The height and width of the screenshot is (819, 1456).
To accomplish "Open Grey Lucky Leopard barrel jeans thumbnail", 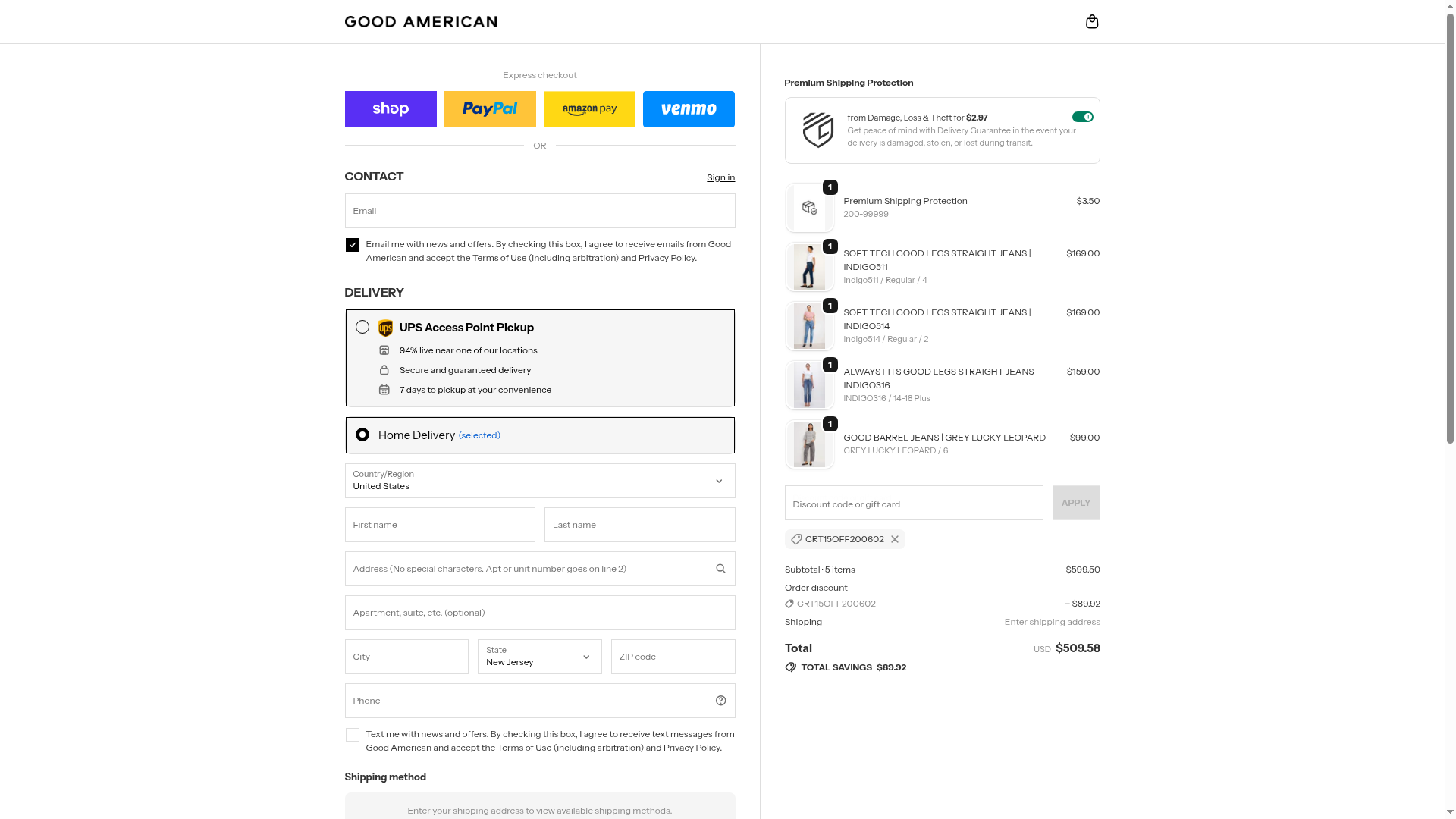I will 809,444.
